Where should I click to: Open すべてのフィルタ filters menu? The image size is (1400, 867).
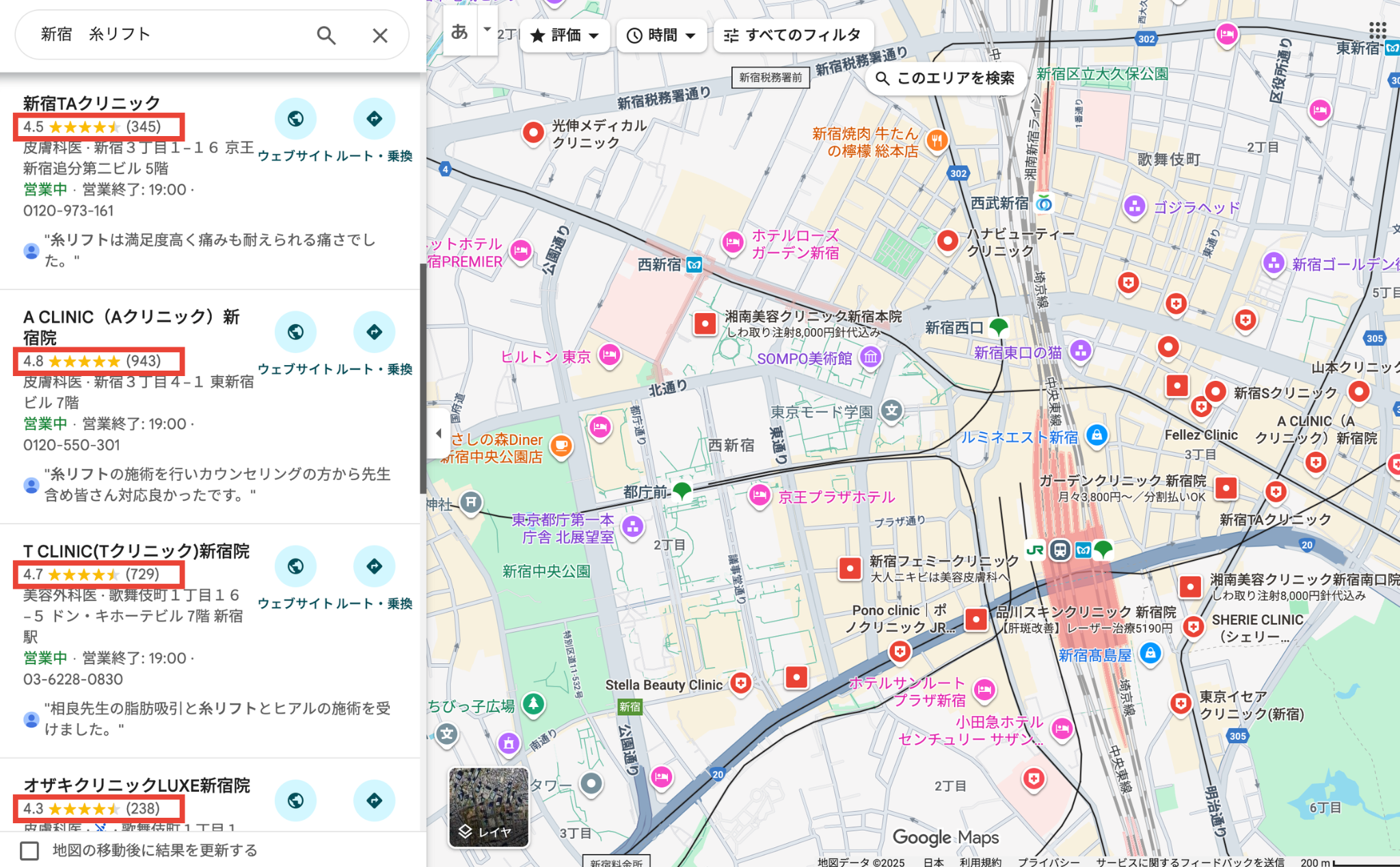click(x=793, y=36)
